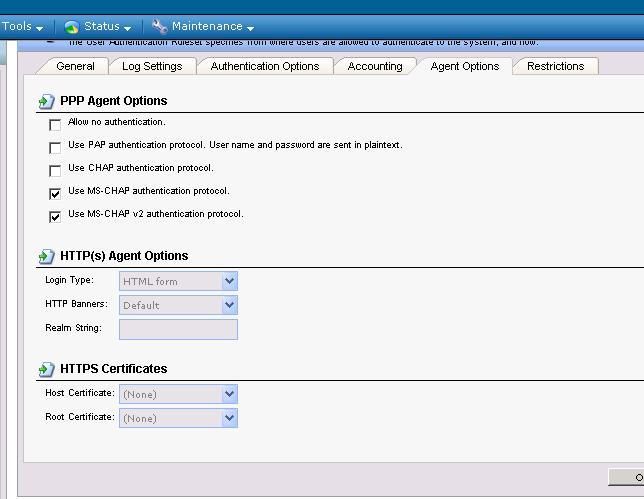Image resolution: width=644 pixels, height=499 pixels.
Task: Click the Status globe icon
Action: [72, 27]
